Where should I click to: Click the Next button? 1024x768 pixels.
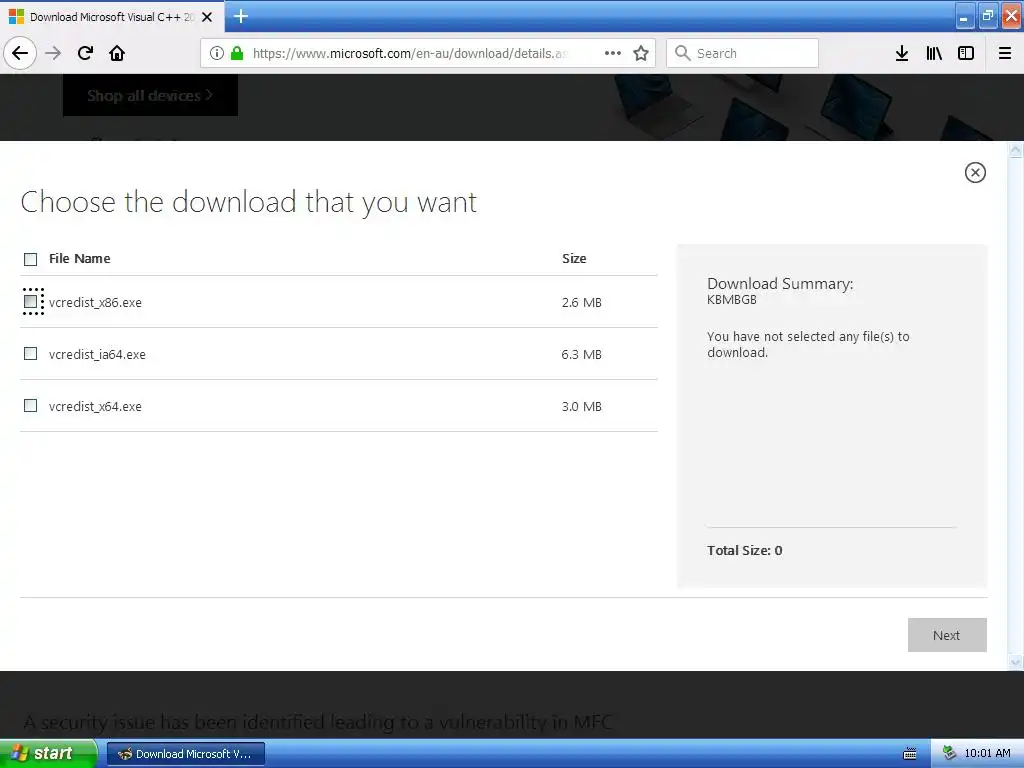pyautogui.click(x=947, y=635)
